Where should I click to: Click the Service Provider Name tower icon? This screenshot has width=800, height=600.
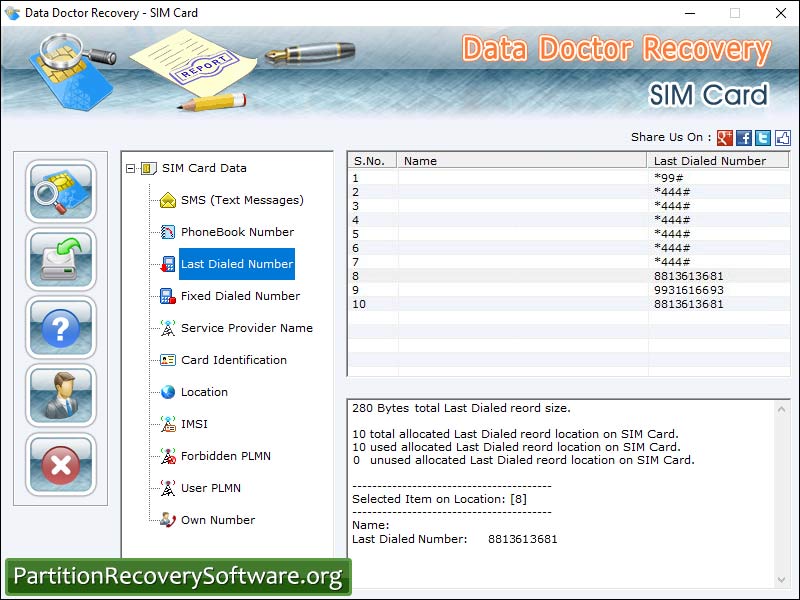tap(168, 328)
